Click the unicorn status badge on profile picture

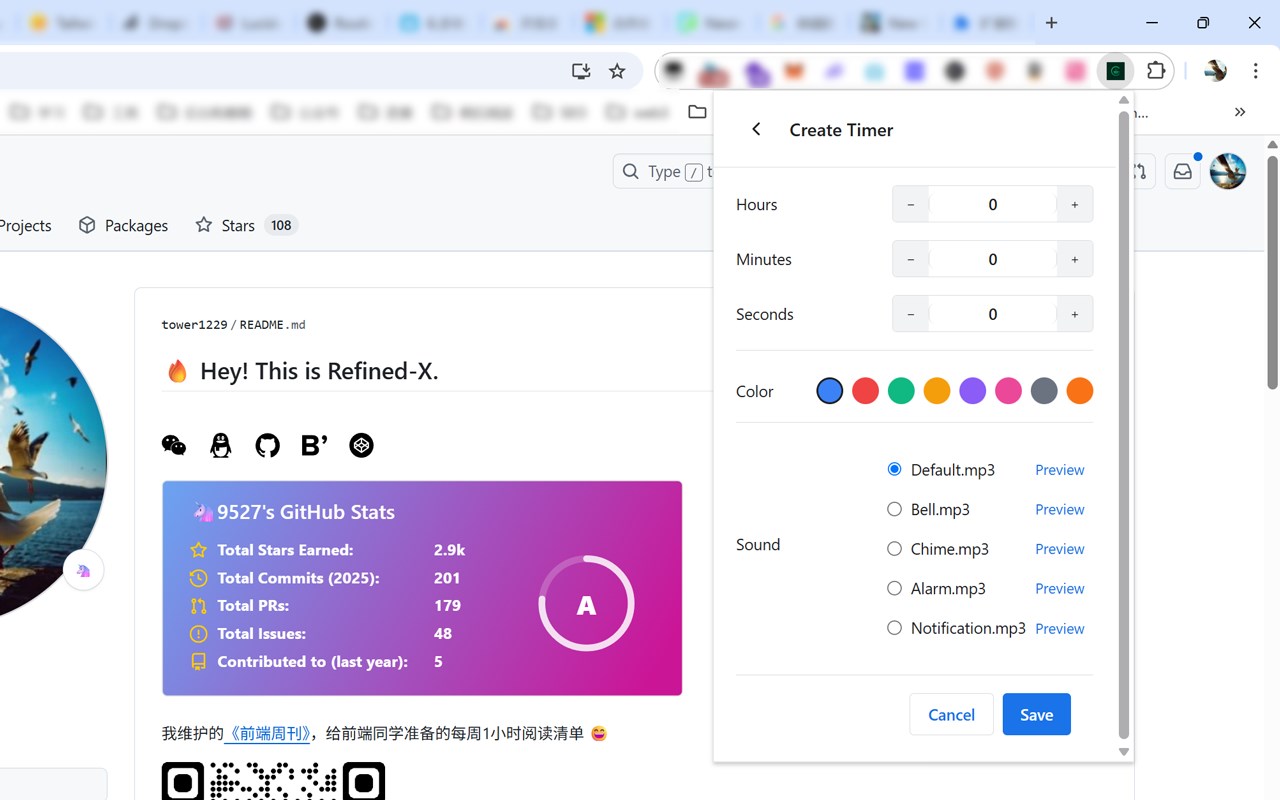[84, 570]
